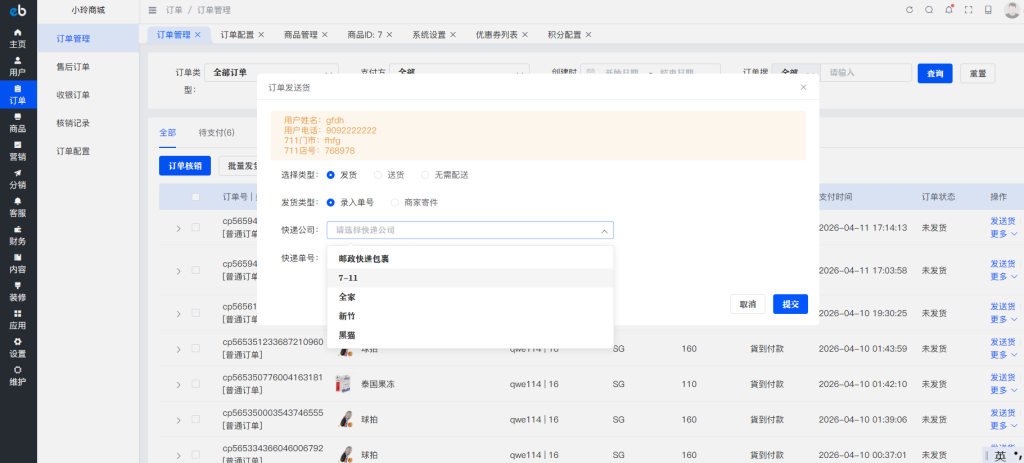Image resolution: width=1024 pixels, height=463 pixels.
Task: Switch to the 积分配置 tab
Action: 564,35
